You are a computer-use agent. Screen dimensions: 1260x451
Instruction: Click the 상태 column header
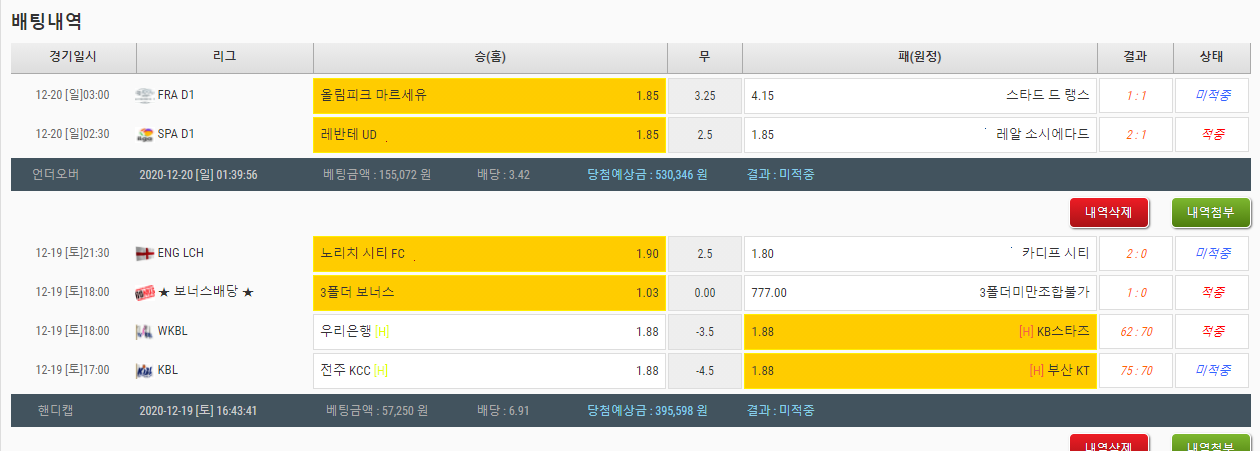[x=1212, y=57]
